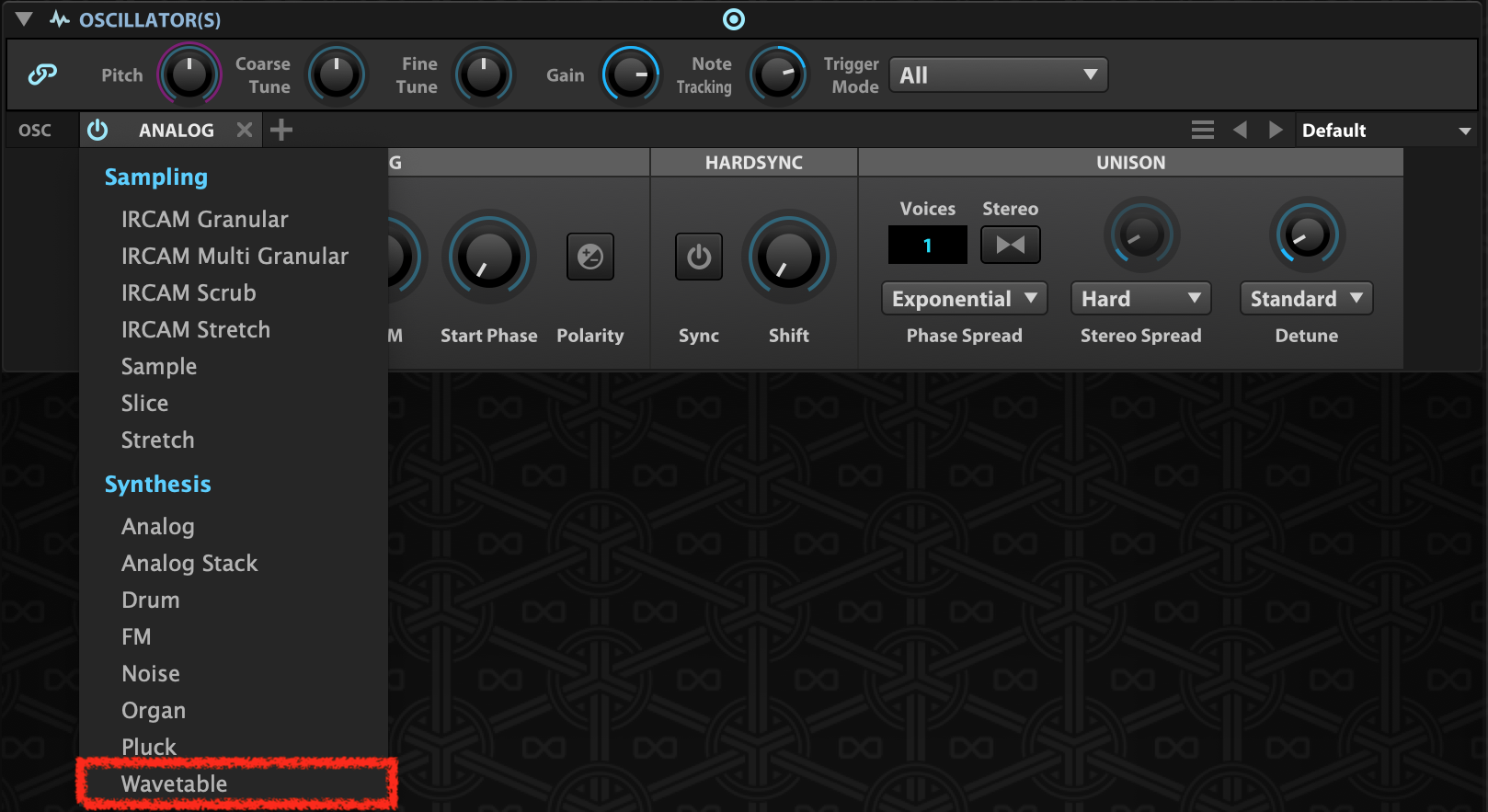Select Stretch oscillator type
Image resolution: width=1488 pixels, height=812 pixels.
234,440
